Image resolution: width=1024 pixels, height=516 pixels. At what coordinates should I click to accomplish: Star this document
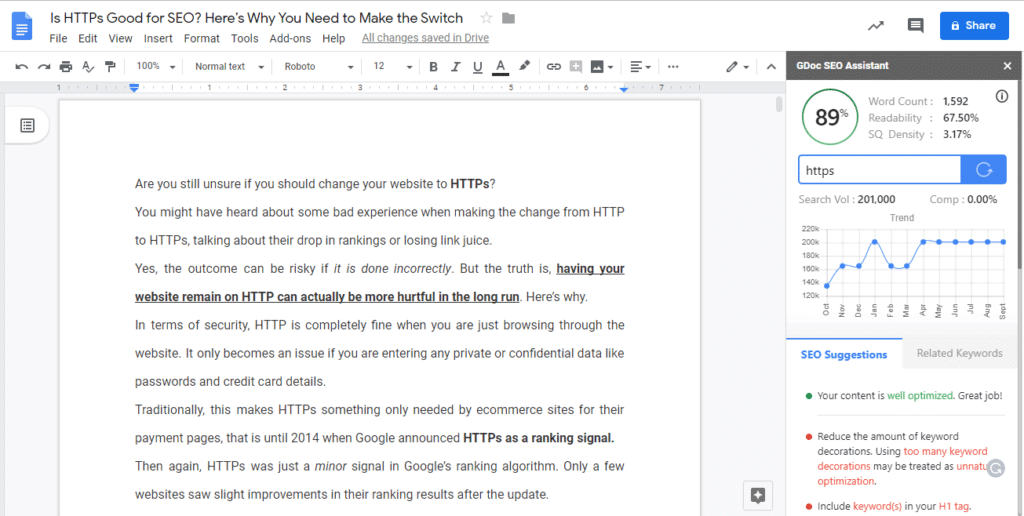tap(487, 18)
